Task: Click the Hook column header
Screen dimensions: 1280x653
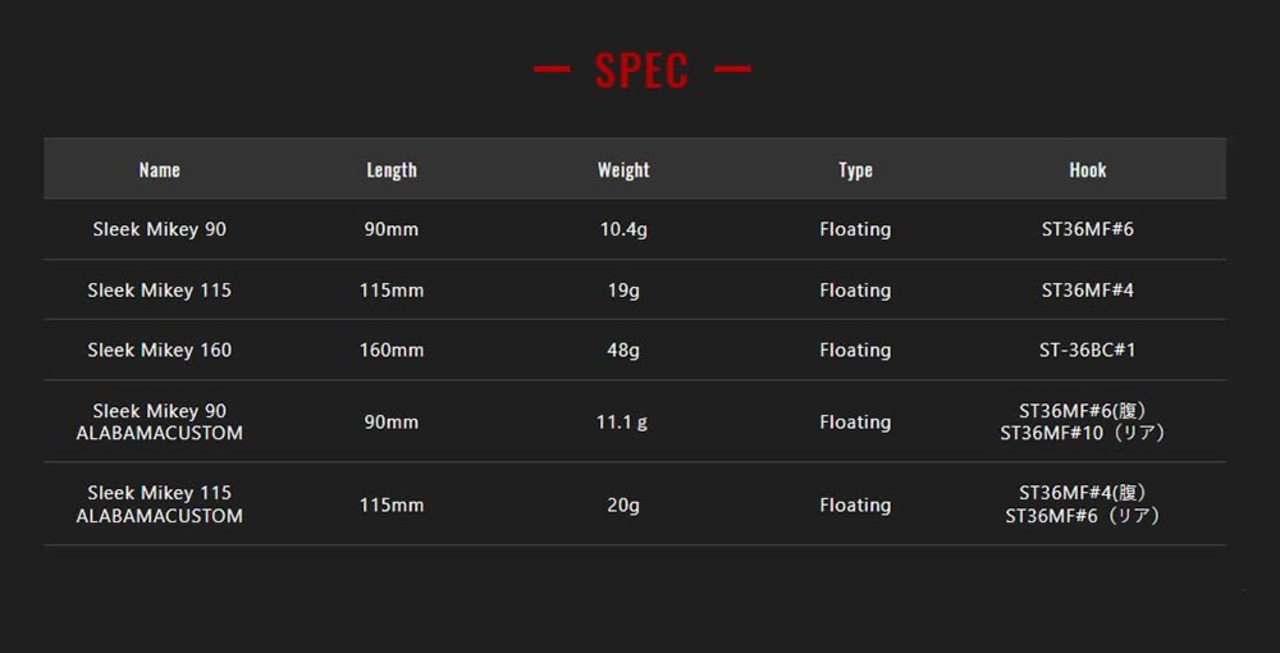Action: pos(1087,170)
